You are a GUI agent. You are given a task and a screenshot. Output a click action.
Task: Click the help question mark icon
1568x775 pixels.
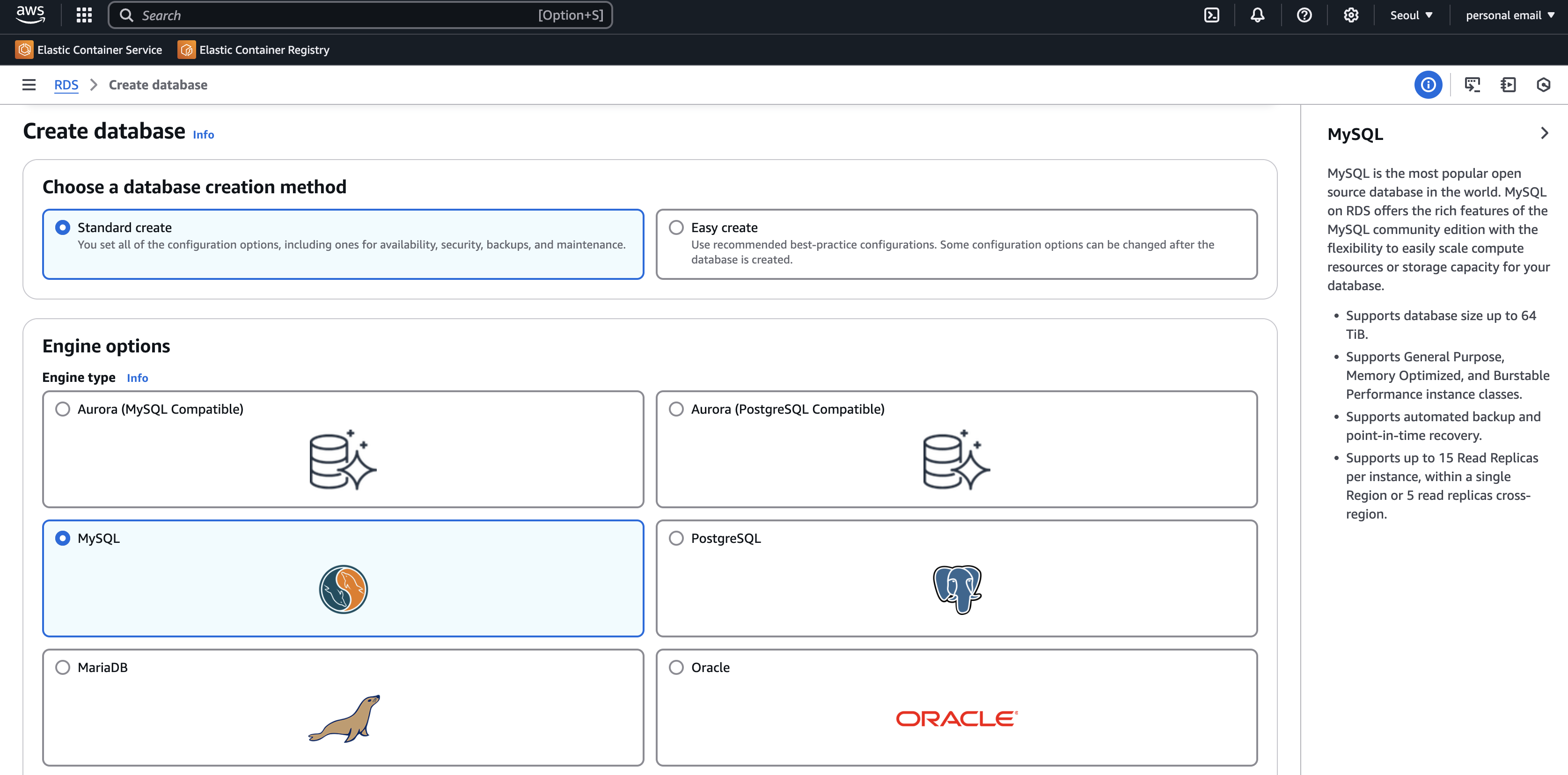pos(1304,15)
